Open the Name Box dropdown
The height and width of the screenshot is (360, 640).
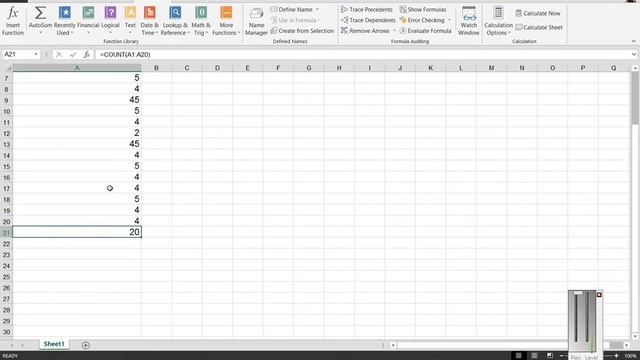pyautogui.click(x=36, y=54)
